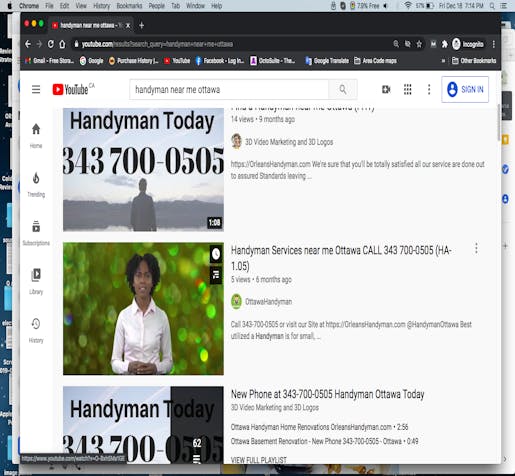Click VIEW FULL PLAYLIST
The height and width of the screenshot is (476, 515).
click(x=259, y=460)
